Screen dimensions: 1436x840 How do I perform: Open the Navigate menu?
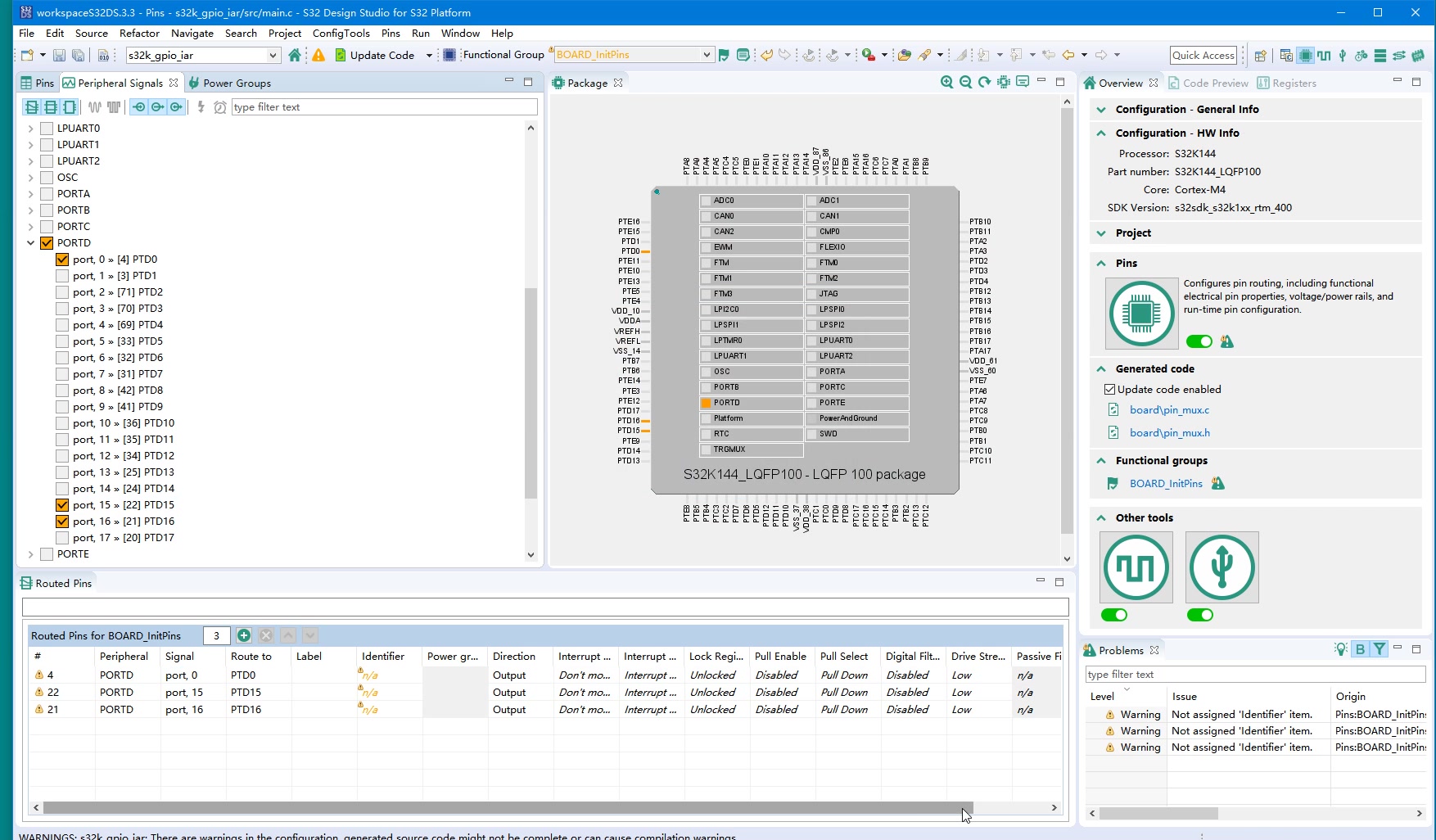pyautogui.click(x=192, y=34)
